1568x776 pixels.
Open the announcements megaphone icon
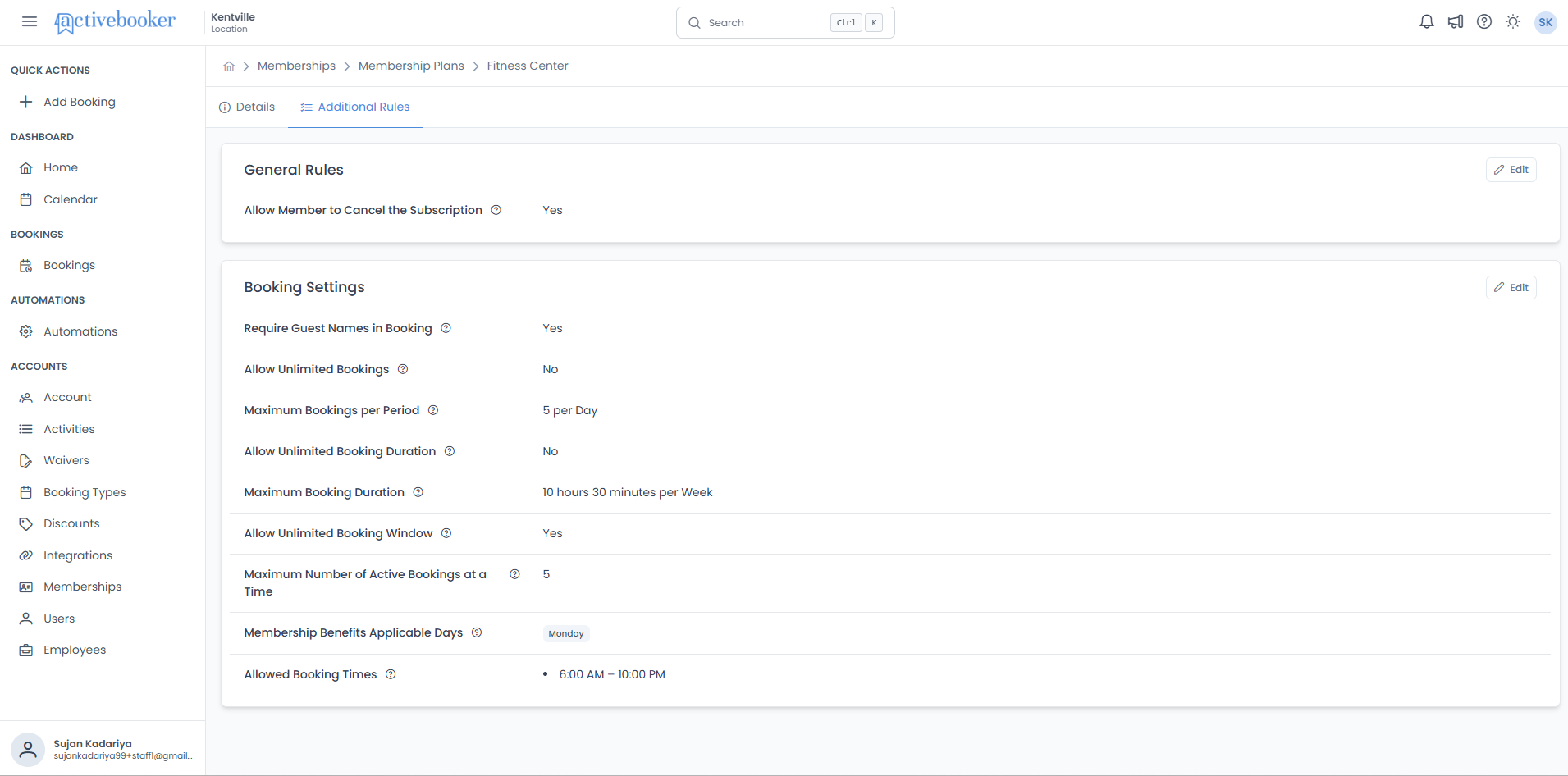[1456, 22]
